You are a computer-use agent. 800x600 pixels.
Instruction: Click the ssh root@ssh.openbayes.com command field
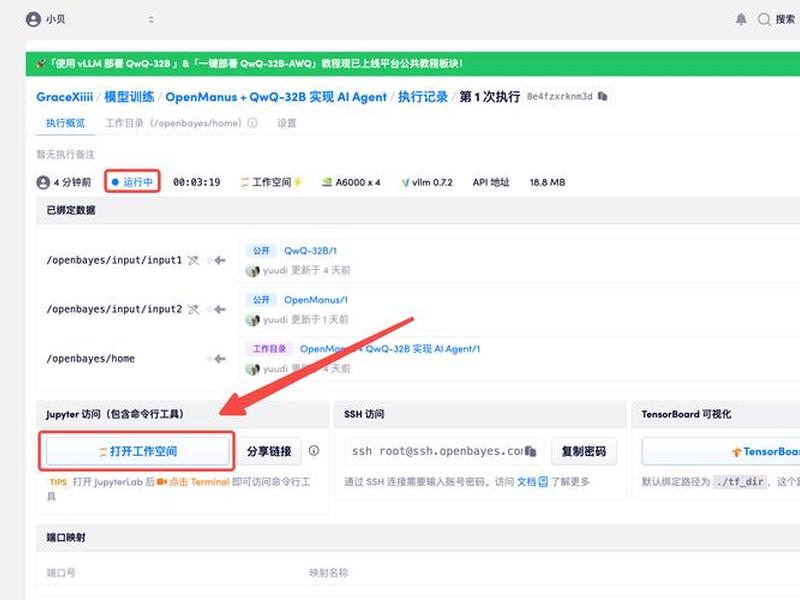coord(443,451)
